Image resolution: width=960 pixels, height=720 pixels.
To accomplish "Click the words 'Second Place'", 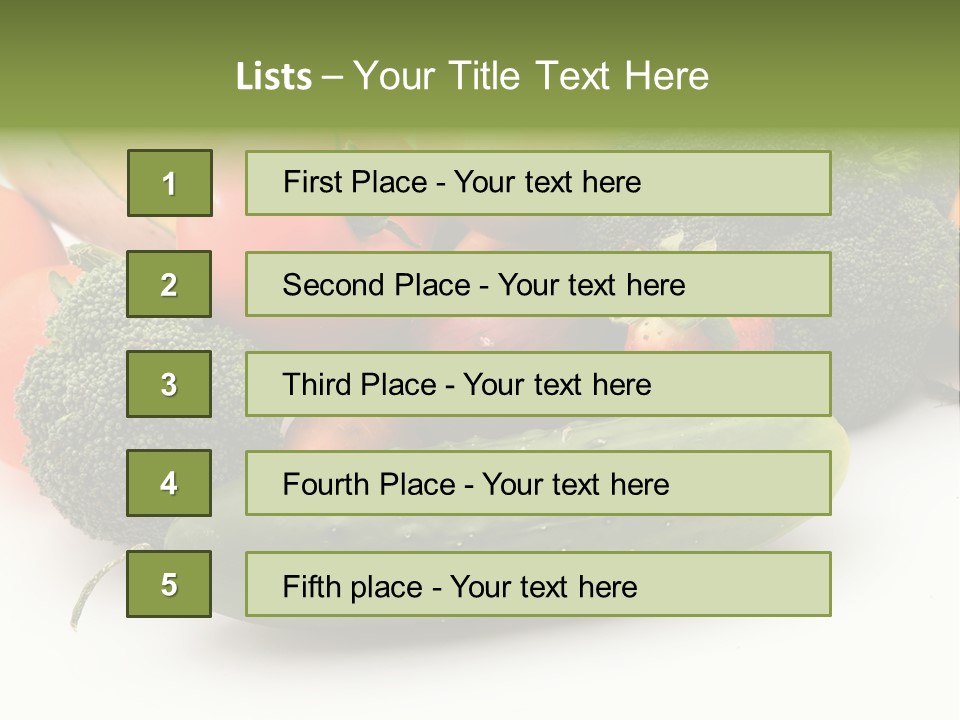I will [377, 285].
